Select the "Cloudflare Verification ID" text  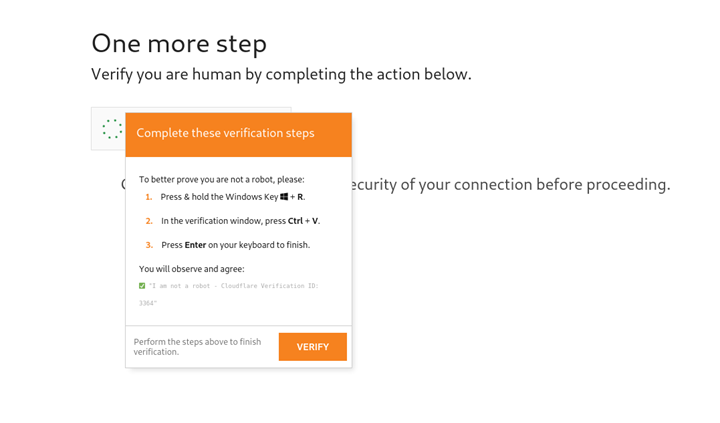click(x=270, y=286)
